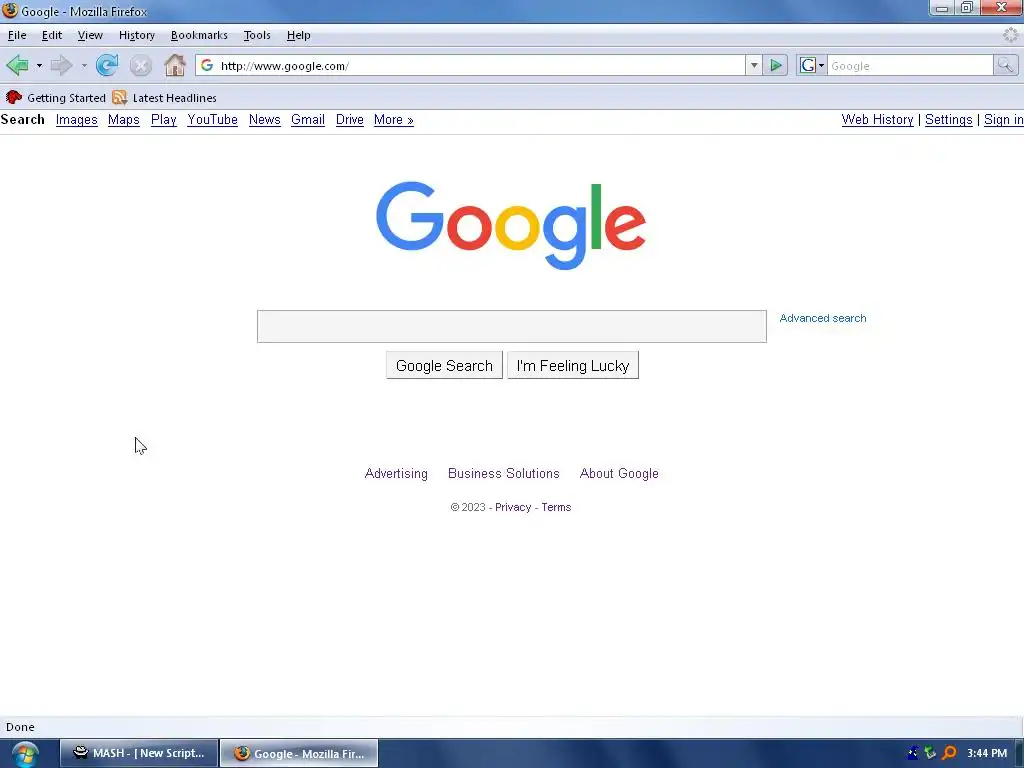
Task: Open the View menu
Action: point(90,35)
